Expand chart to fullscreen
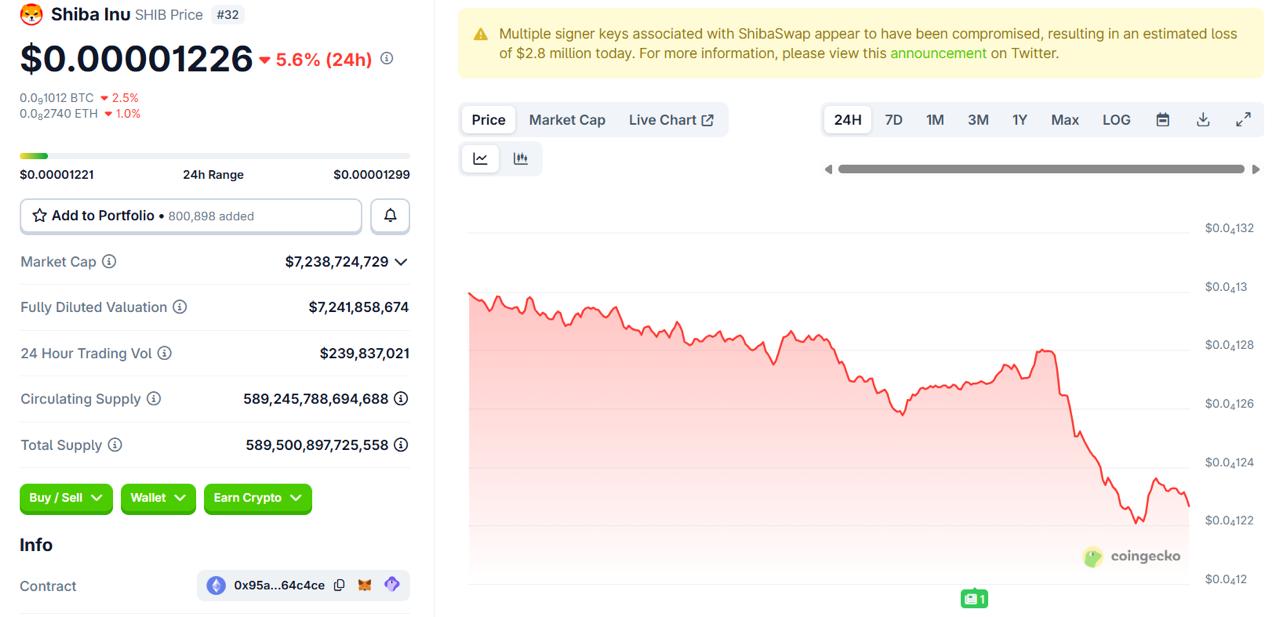Screen dimensions: 1280x617 click(1243, 120)
